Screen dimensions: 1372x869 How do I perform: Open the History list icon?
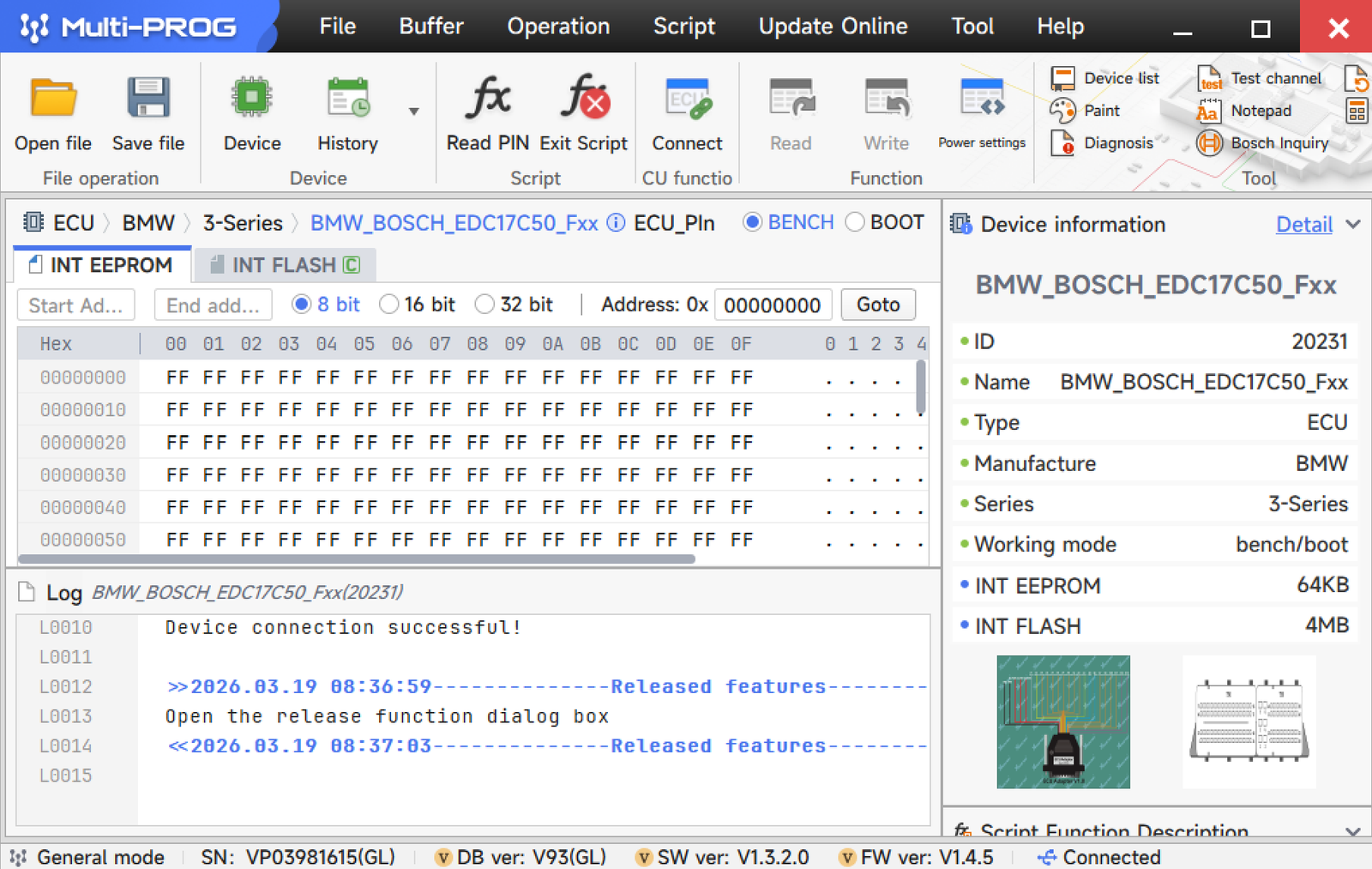click(x=347, y=99)
